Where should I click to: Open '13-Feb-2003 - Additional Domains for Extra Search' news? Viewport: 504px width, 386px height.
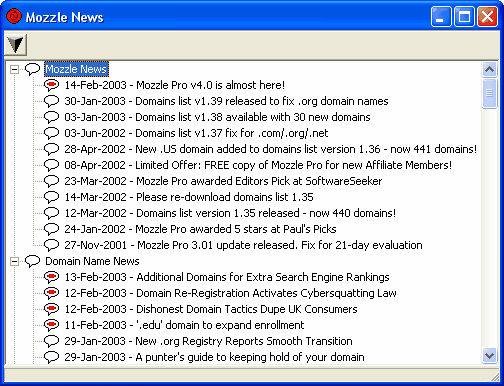227,277
